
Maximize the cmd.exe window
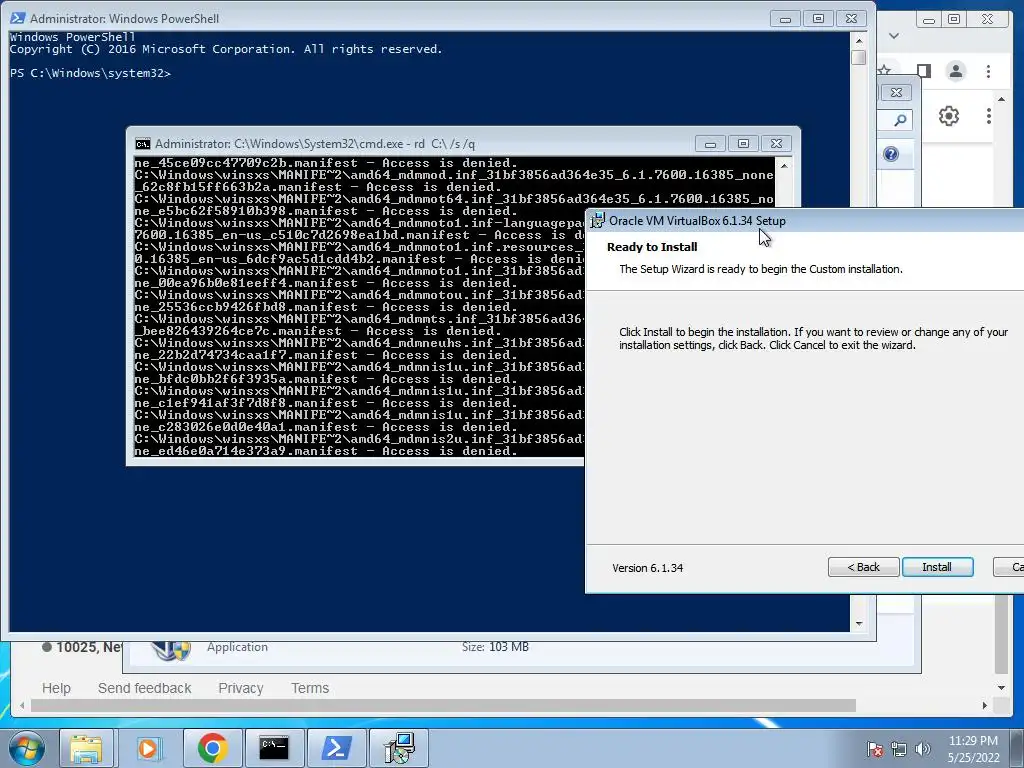[x=743, y=144]
